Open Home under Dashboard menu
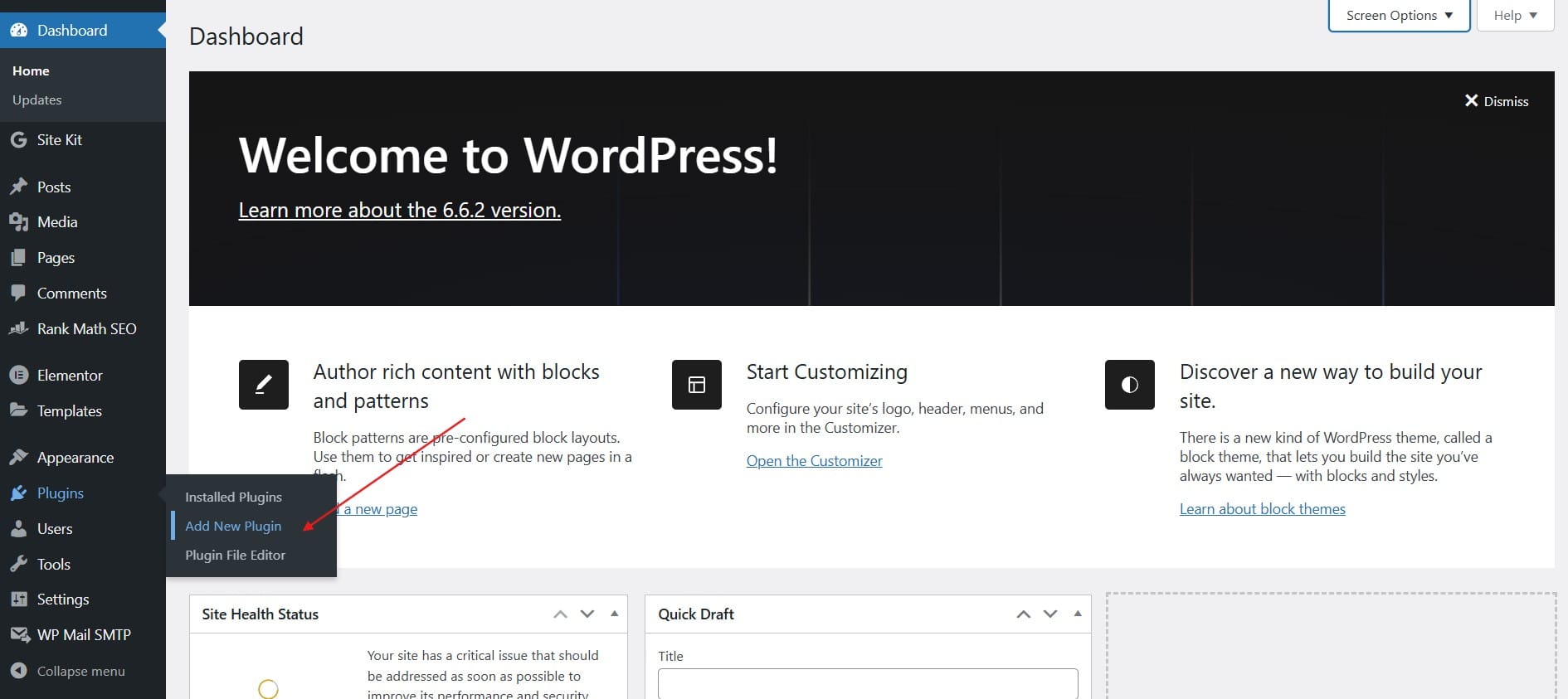This screenshot has height=699, width=1568. click(x=31, y=71)
